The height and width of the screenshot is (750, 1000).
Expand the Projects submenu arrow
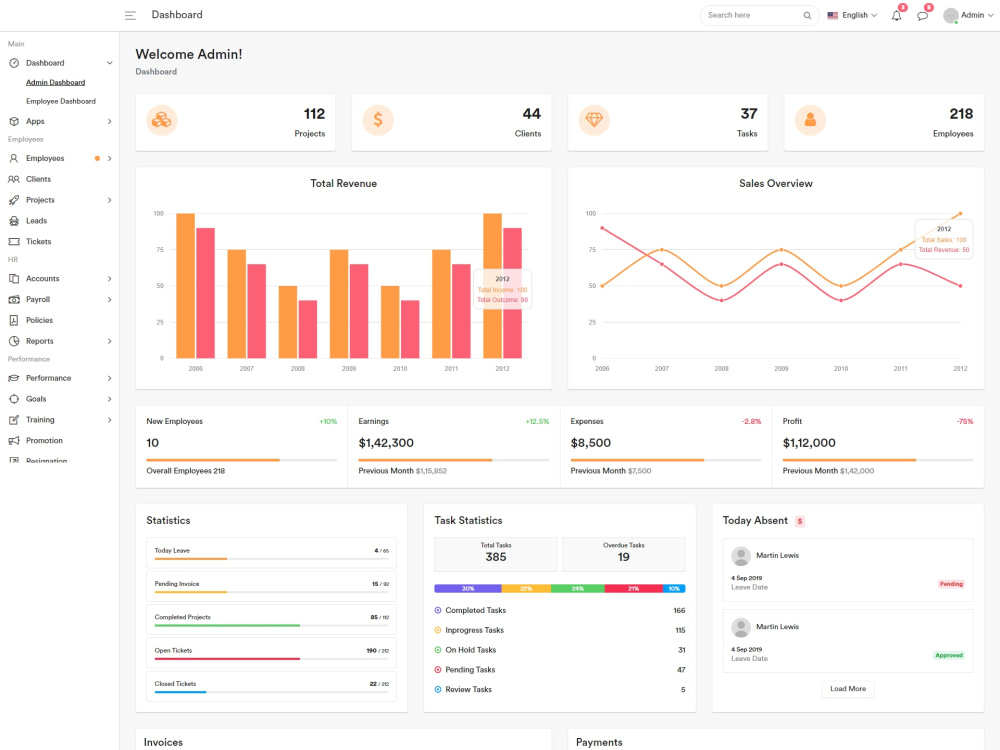110,200
